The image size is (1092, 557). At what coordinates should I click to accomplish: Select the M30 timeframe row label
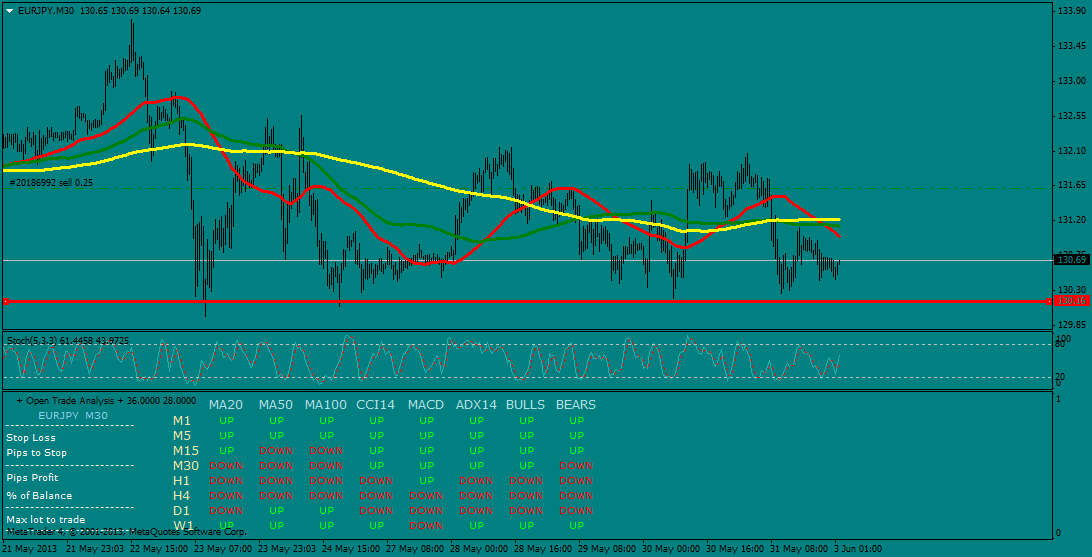pyautogui.click(x=186, y=465)
